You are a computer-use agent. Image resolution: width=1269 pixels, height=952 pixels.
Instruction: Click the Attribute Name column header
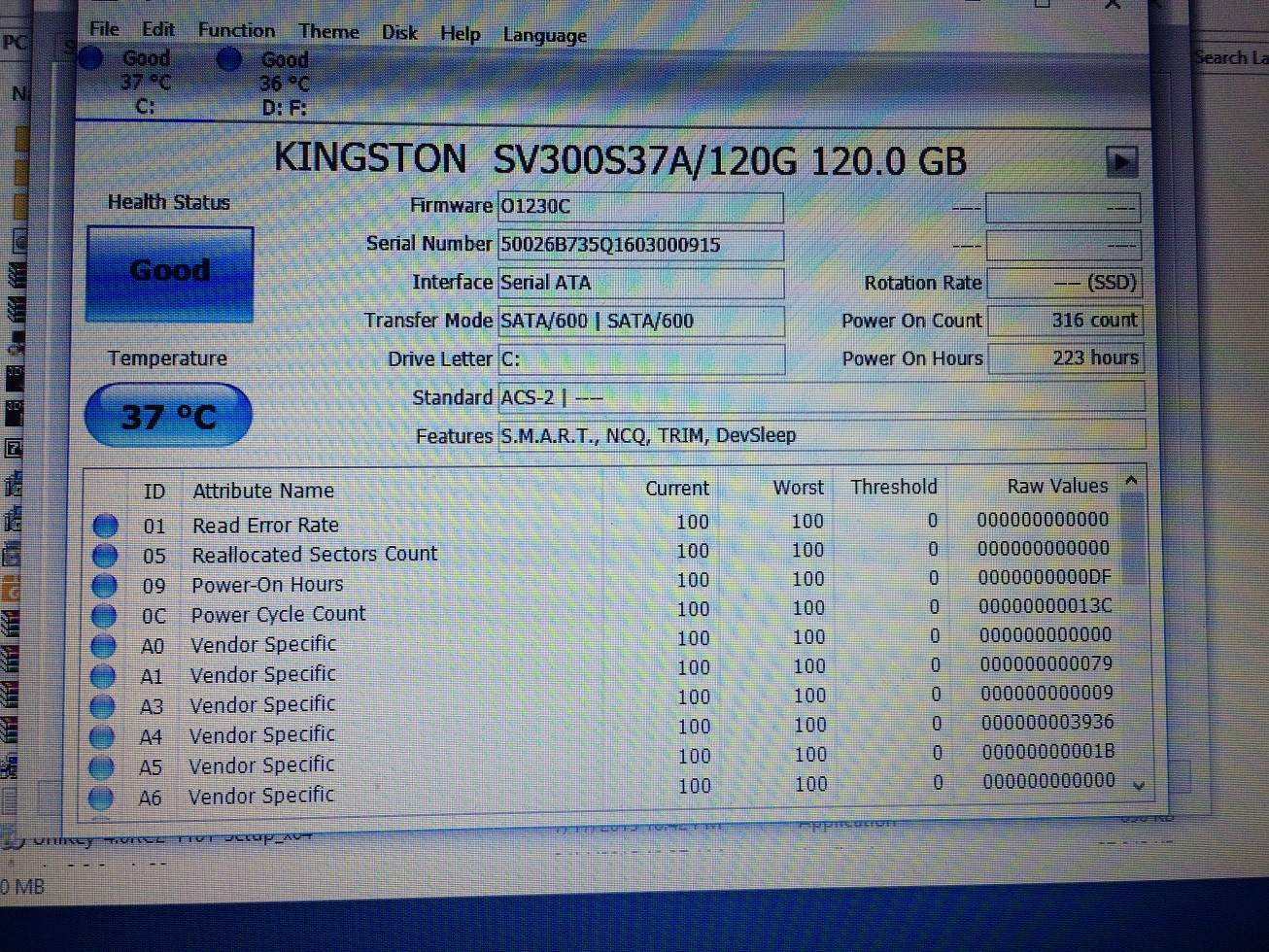click(263, 491)
